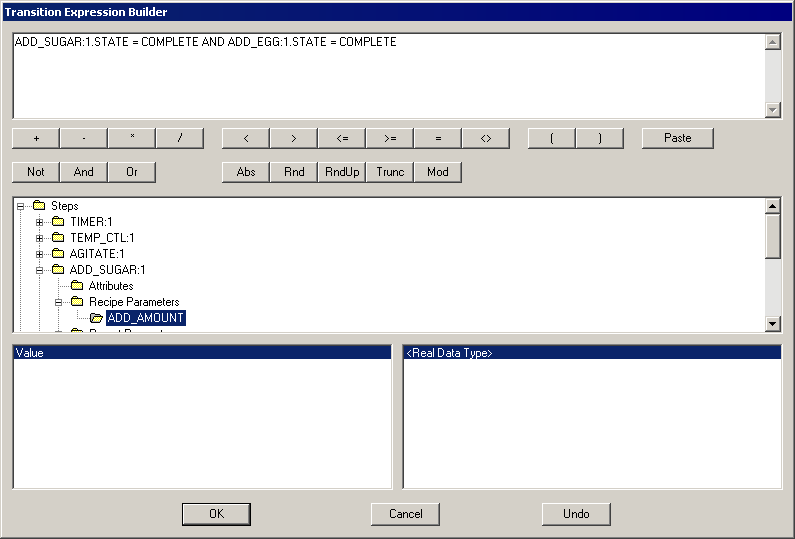Image resolution: width=795 pixels, height=539 pixels.
Task: Insert the multiplication operator
Action: click(x=132, y=138)
